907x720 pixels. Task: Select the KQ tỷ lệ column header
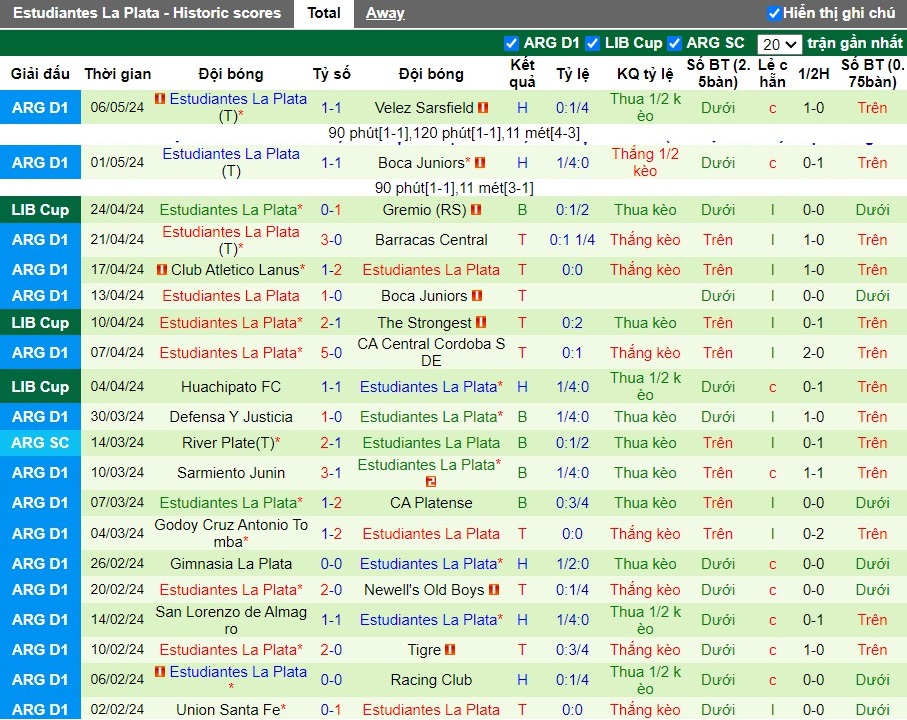(x=645, y=73)
